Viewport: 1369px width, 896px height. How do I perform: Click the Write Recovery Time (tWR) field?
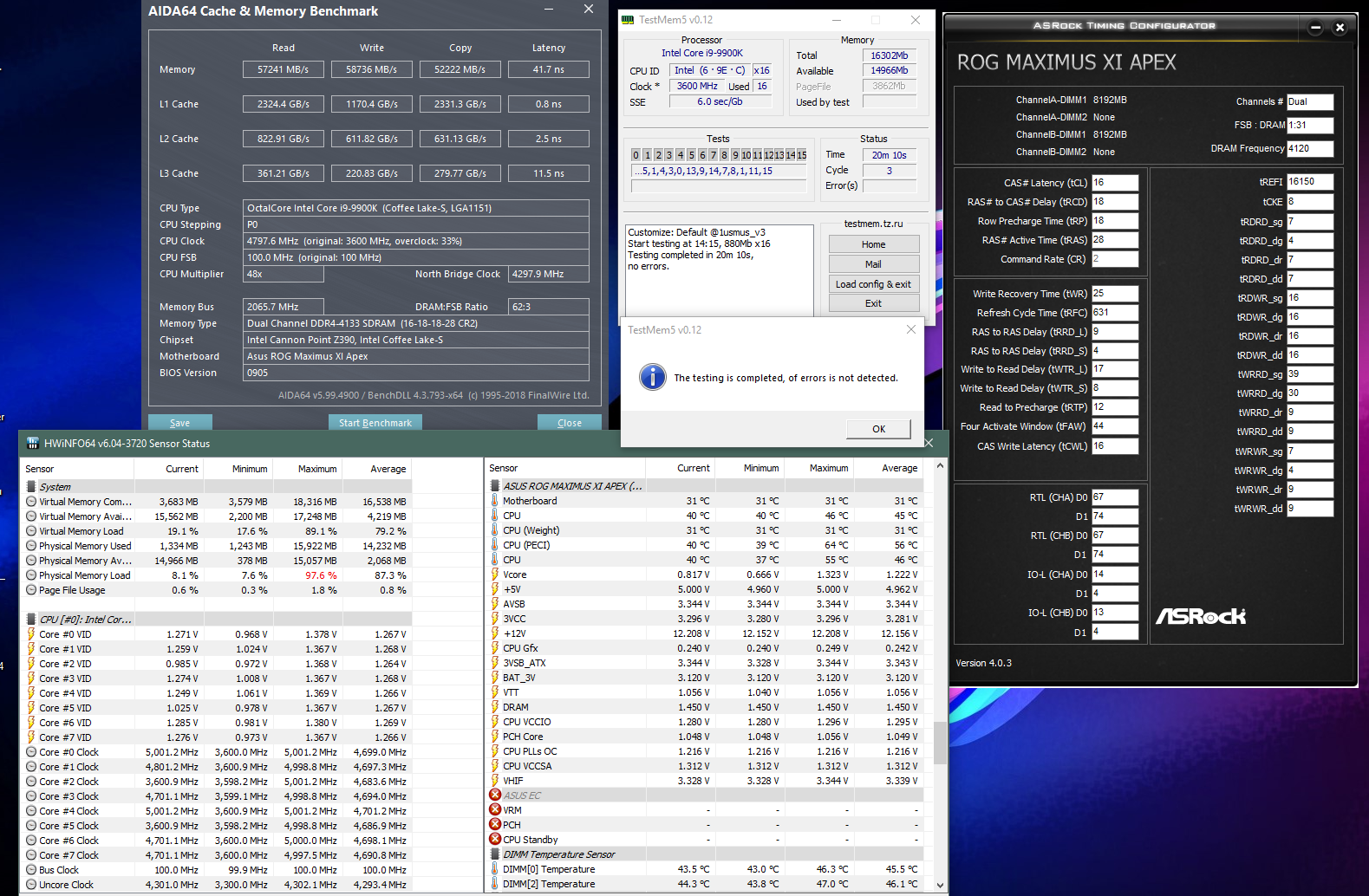(1115, 294)
